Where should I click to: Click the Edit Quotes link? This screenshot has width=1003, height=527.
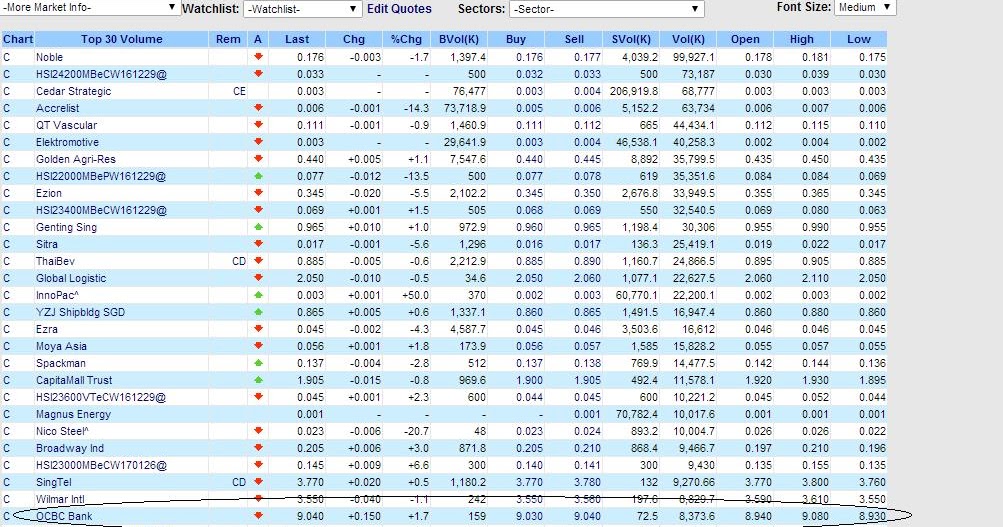(x=399, y=9)
